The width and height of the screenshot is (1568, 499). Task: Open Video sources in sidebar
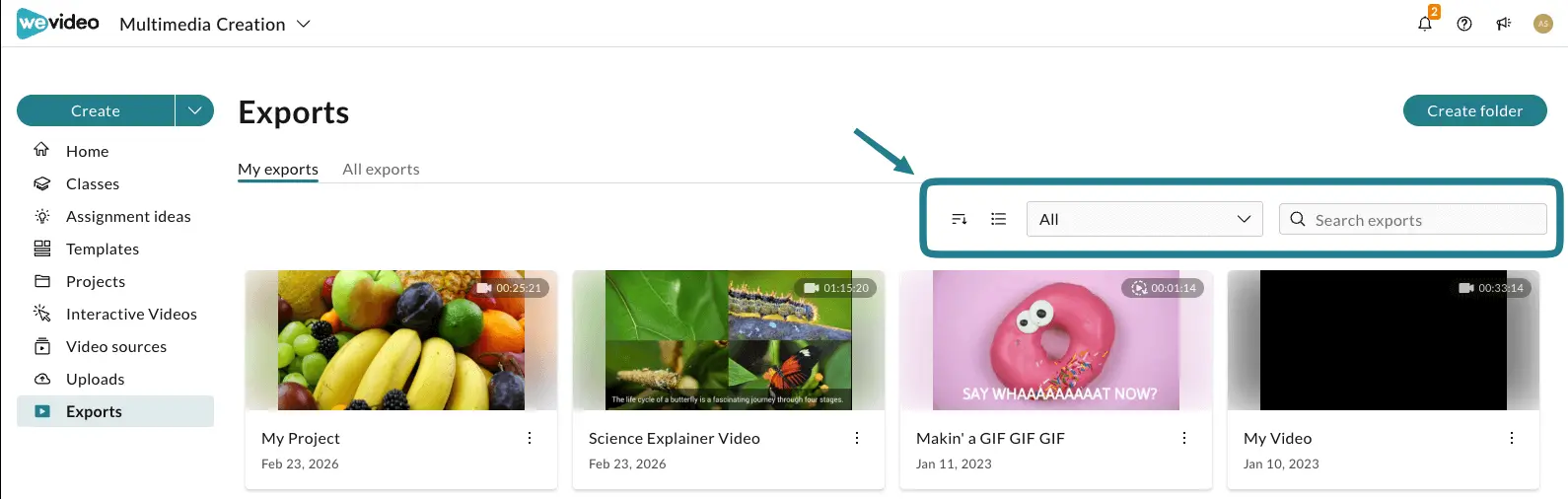115,346
